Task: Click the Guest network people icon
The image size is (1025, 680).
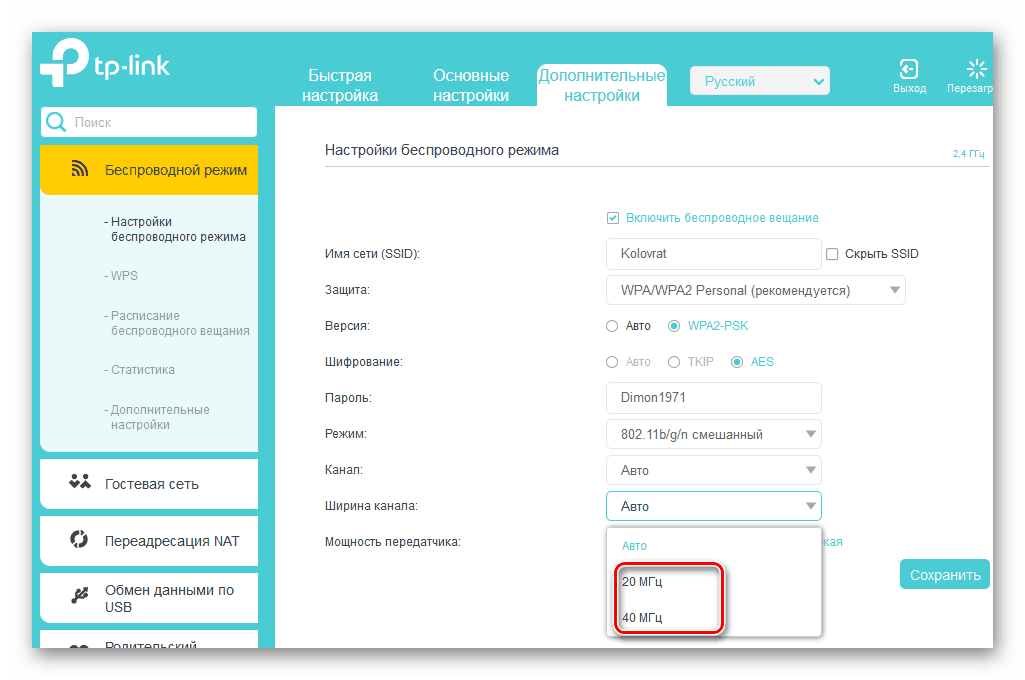Action: [80, 483]
